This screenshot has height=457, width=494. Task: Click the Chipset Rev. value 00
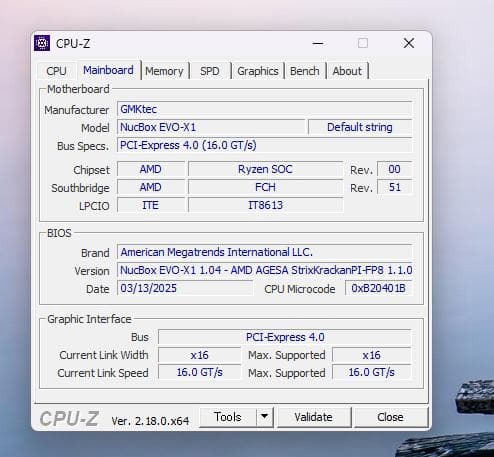pyautogui.click(x=395, y=169)
